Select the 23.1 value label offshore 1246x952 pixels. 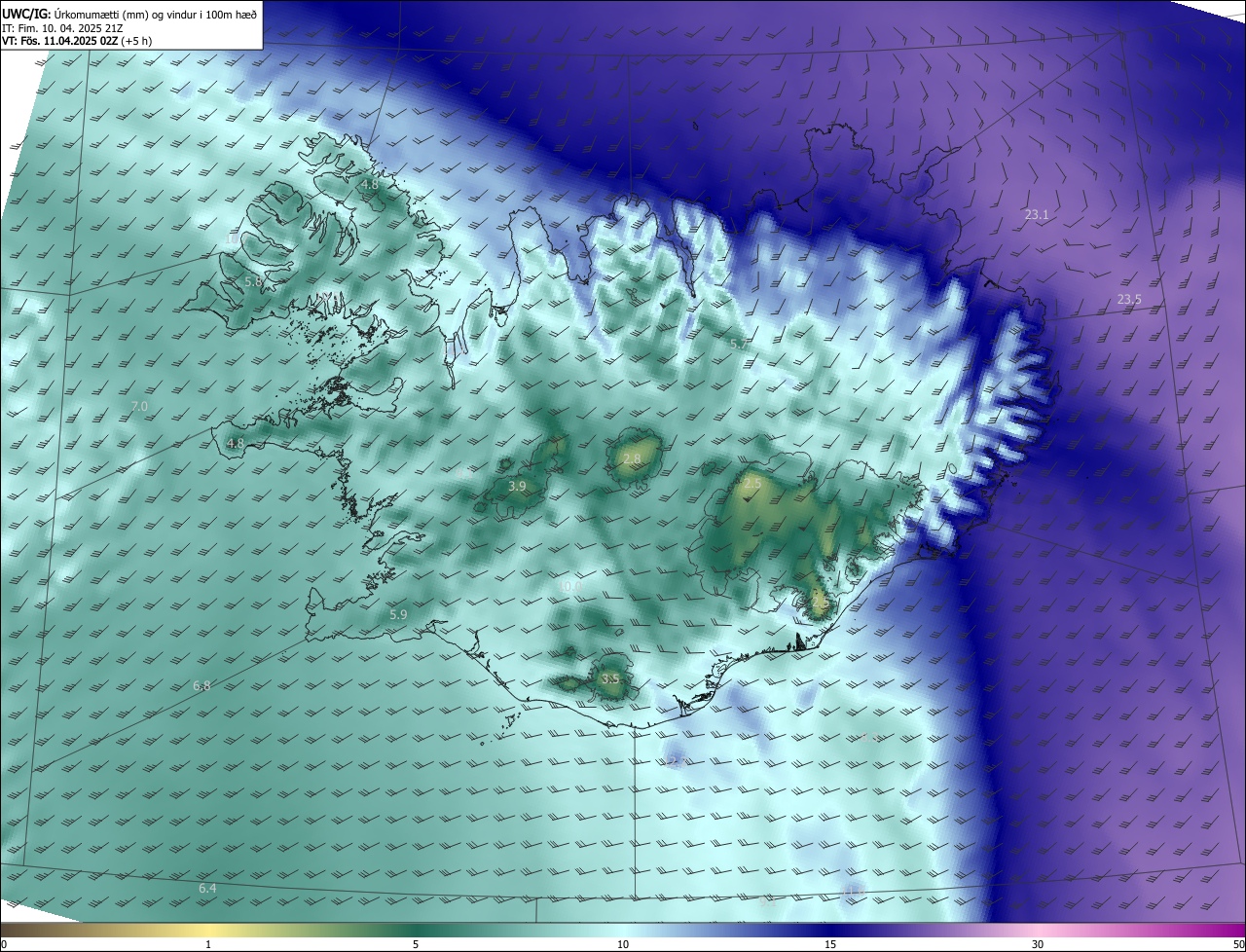point(1037,214)
